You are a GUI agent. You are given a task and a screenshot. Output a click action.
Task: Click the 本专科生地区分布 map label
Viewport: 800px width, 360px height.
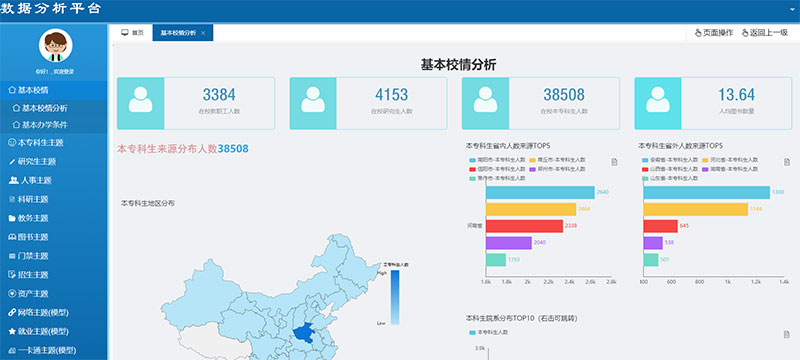[148, 203]
